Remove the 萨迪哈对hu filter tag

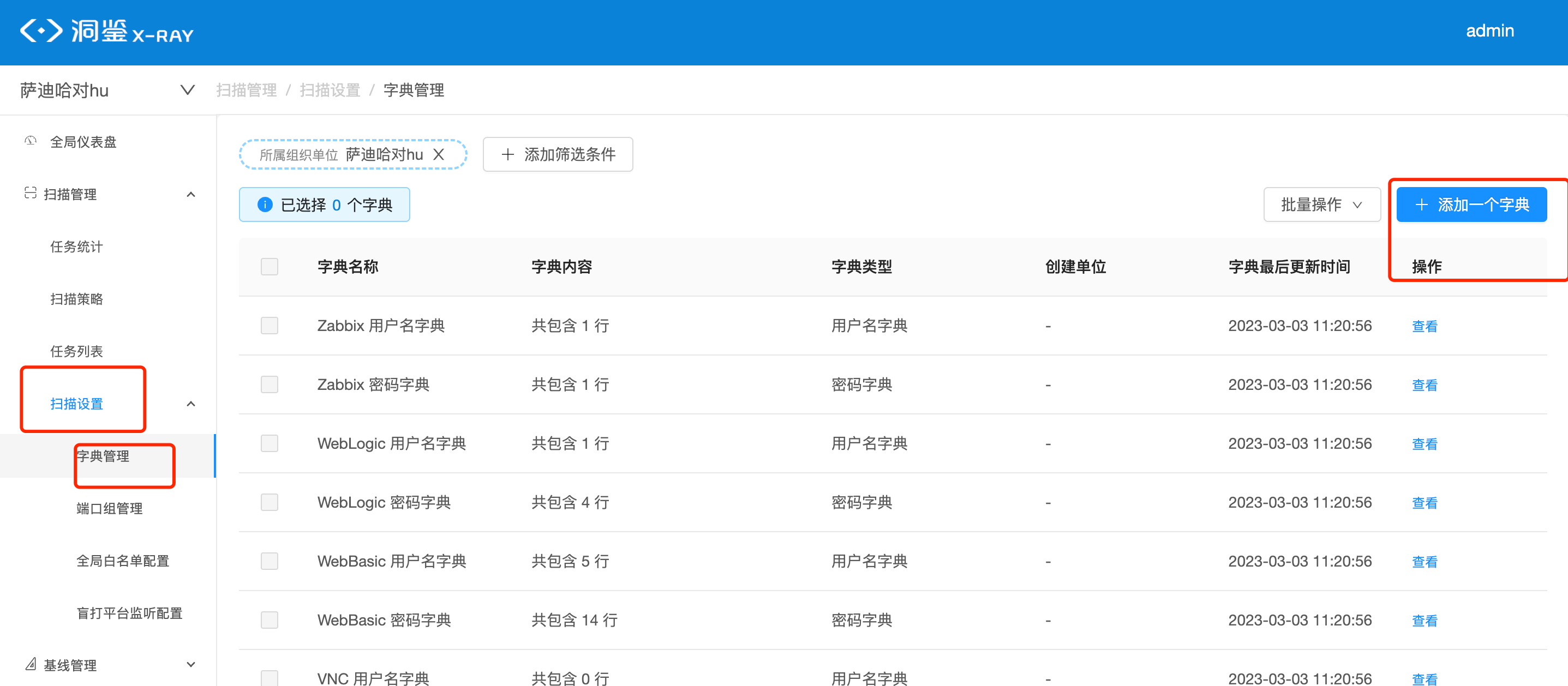point(439,154)
